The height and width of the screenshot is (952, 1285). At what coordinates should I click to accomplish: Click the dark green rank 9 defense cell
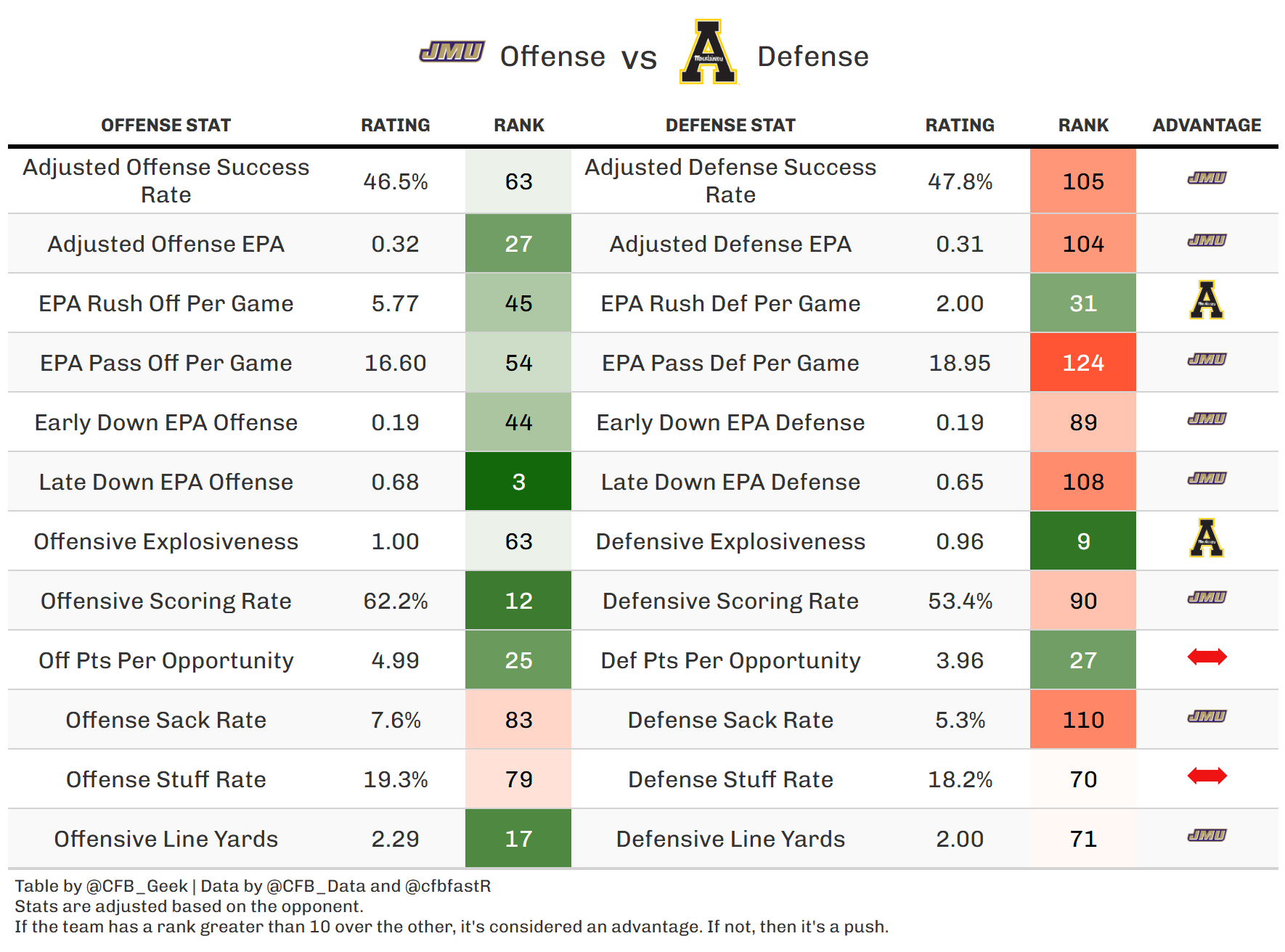[x=1083, y=541]
